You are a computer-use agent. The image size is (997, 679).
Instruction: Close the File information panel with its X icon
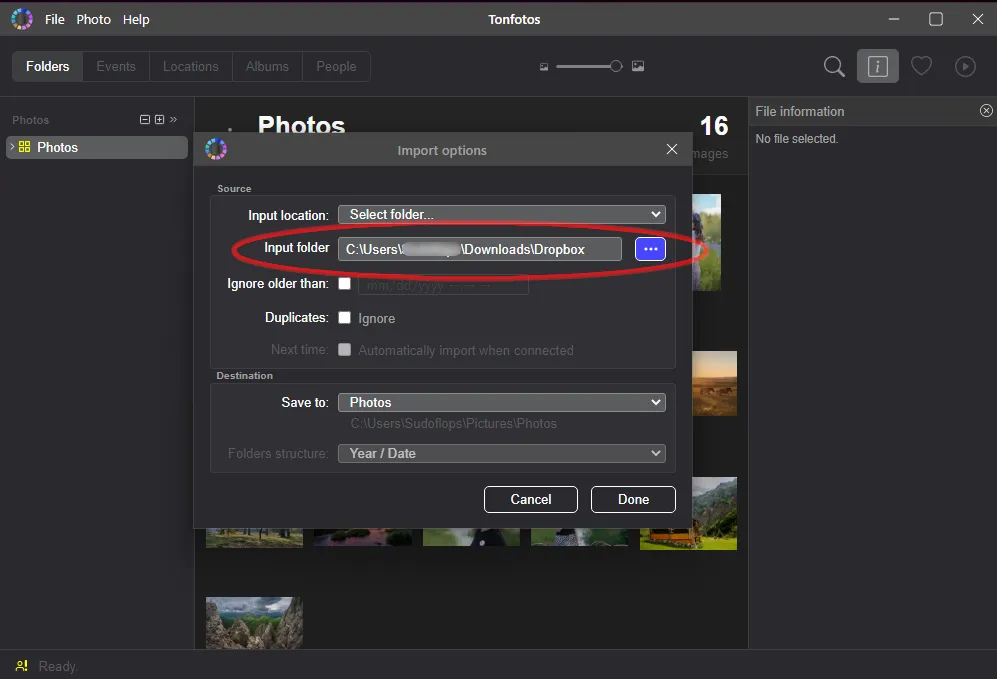986,110
